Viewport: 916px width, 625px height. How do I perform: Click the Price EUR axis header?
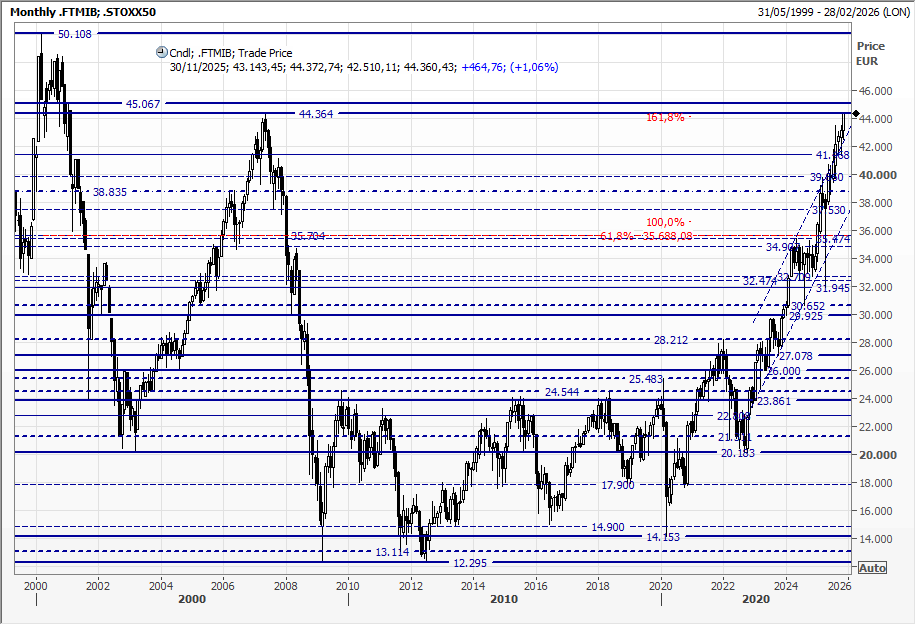click(870, 53)
